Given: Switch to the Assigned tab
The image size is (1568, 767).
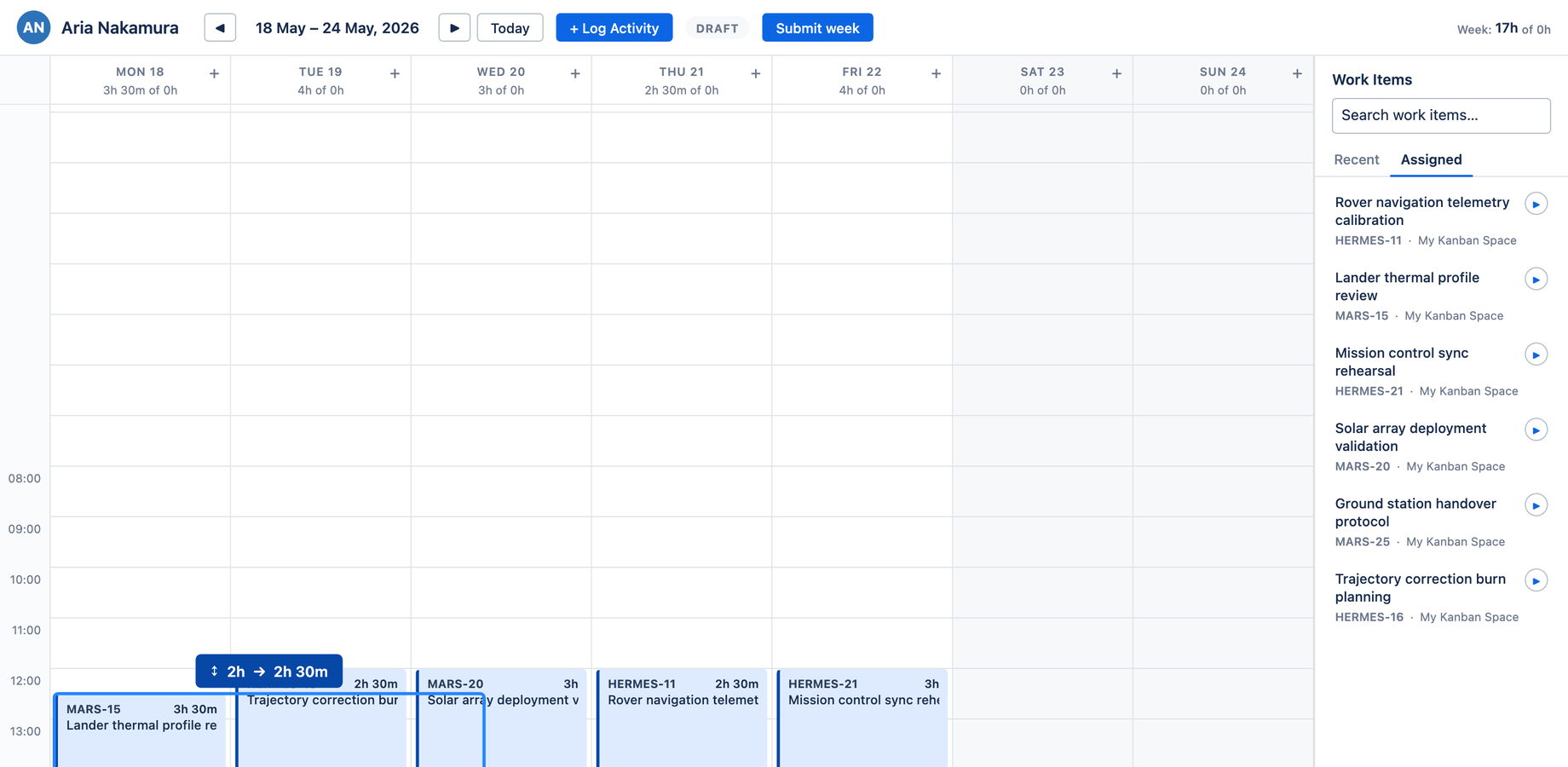Looking at the screenshot, I should pyautogui.click(x=1431, y=159).
